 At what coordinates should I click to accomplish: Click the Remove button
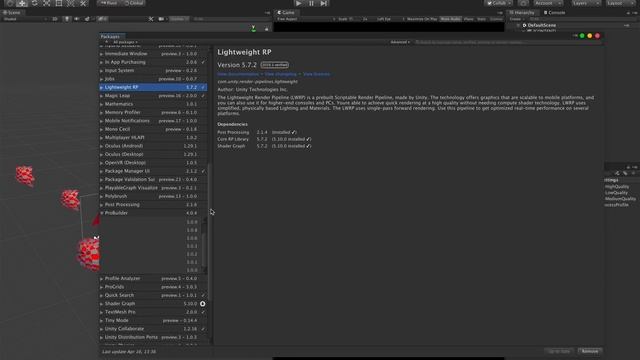590,351
